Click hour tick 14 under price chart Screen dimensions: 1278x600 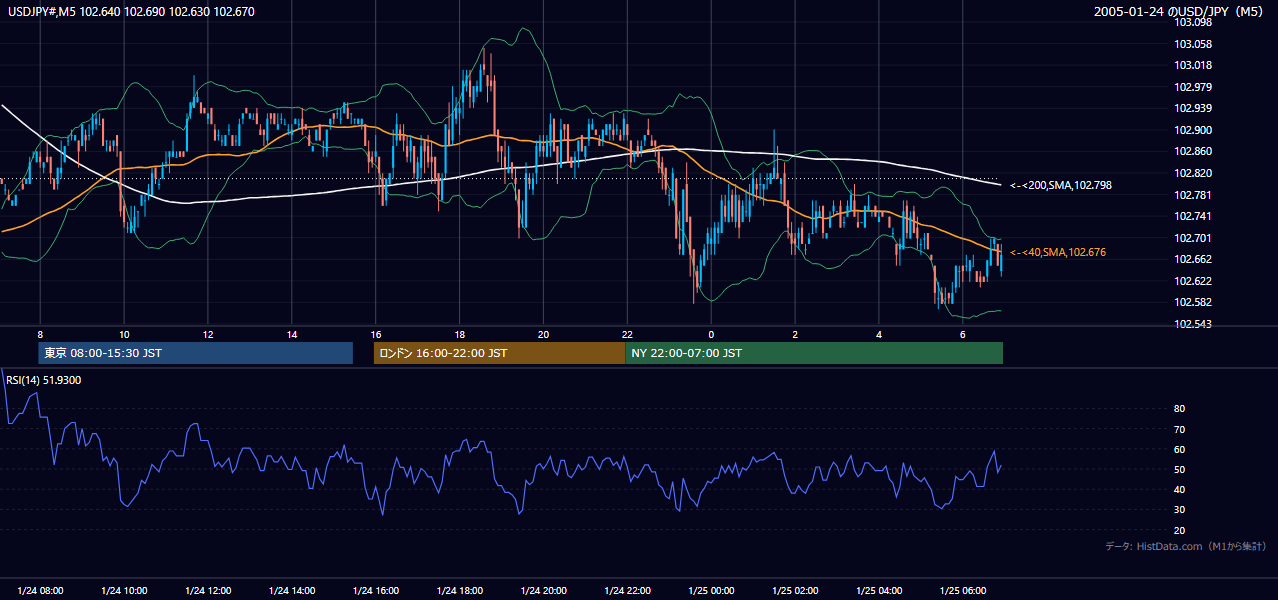[292, 334]
